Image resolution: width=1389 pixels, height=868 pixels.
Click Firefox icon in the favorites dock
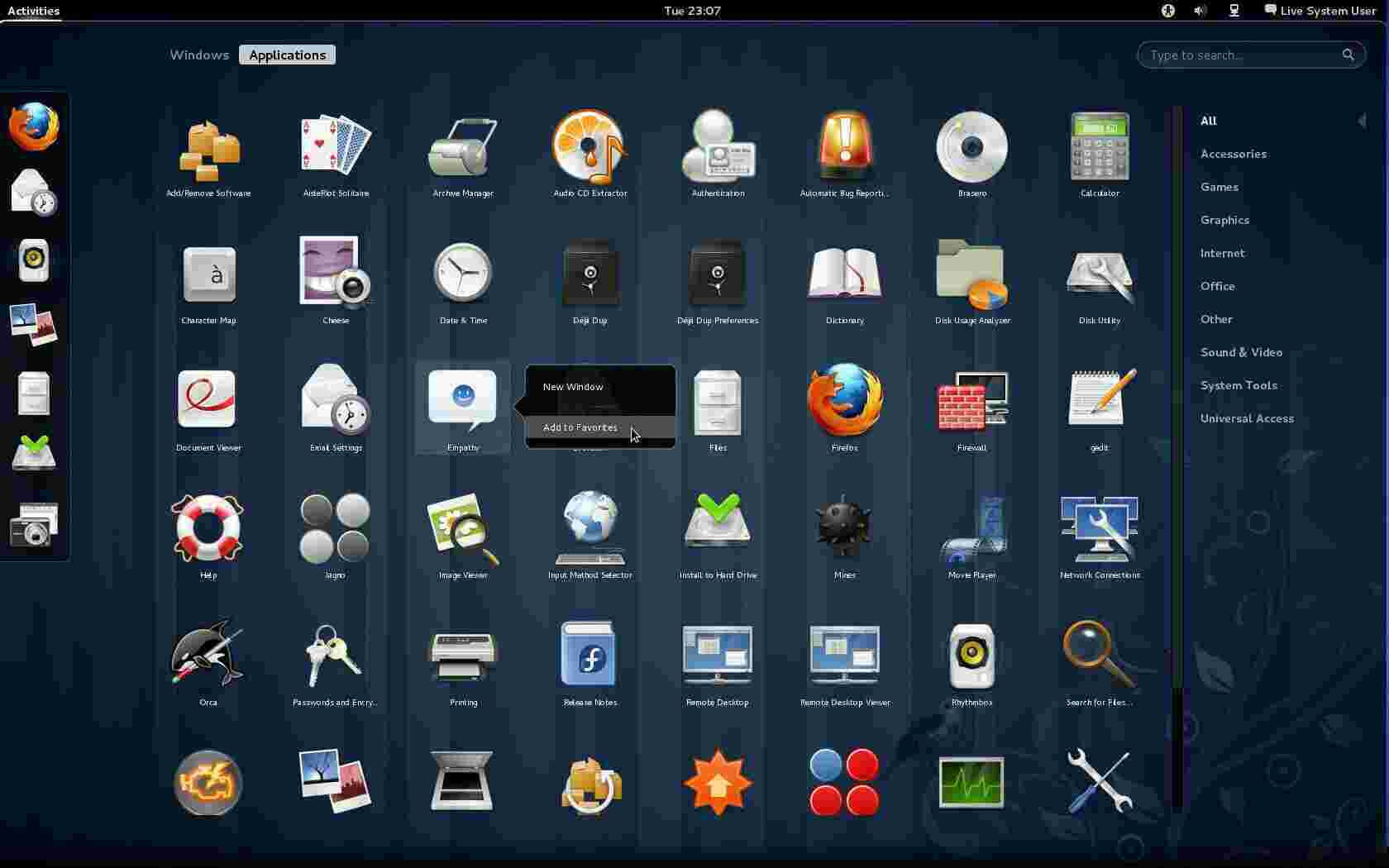(34, 126)
